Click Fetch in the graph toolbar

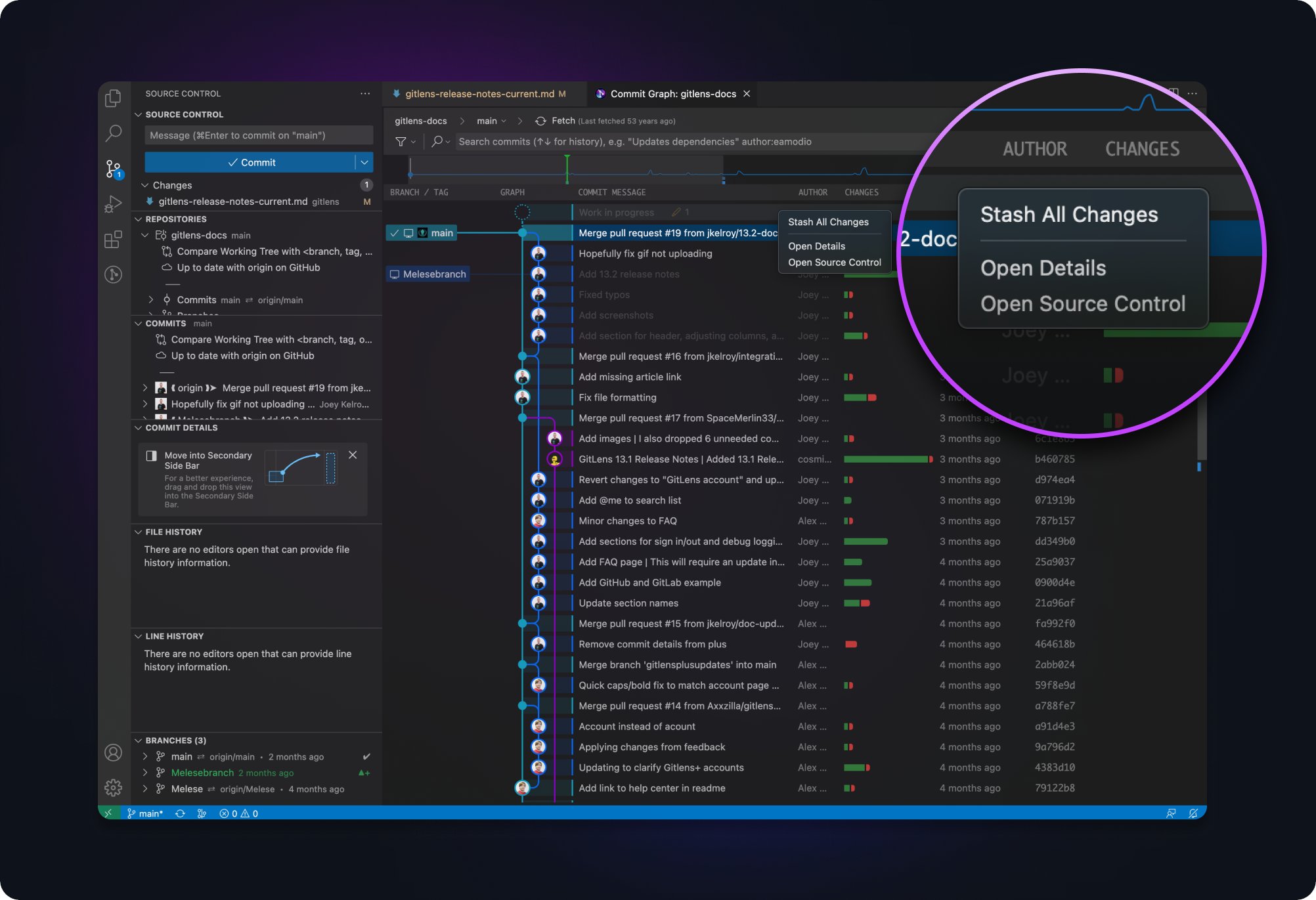[563, 121]
